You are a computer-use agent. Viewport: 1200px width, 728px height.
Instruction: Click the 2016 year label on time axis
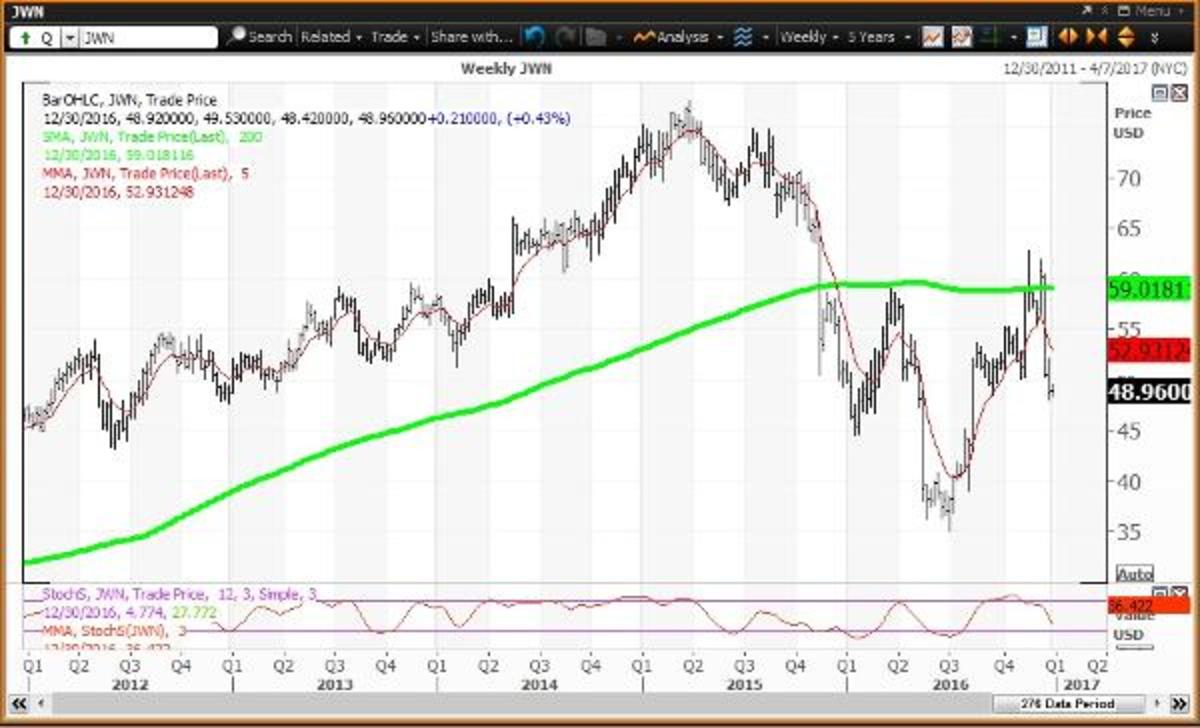pos(948,684)
